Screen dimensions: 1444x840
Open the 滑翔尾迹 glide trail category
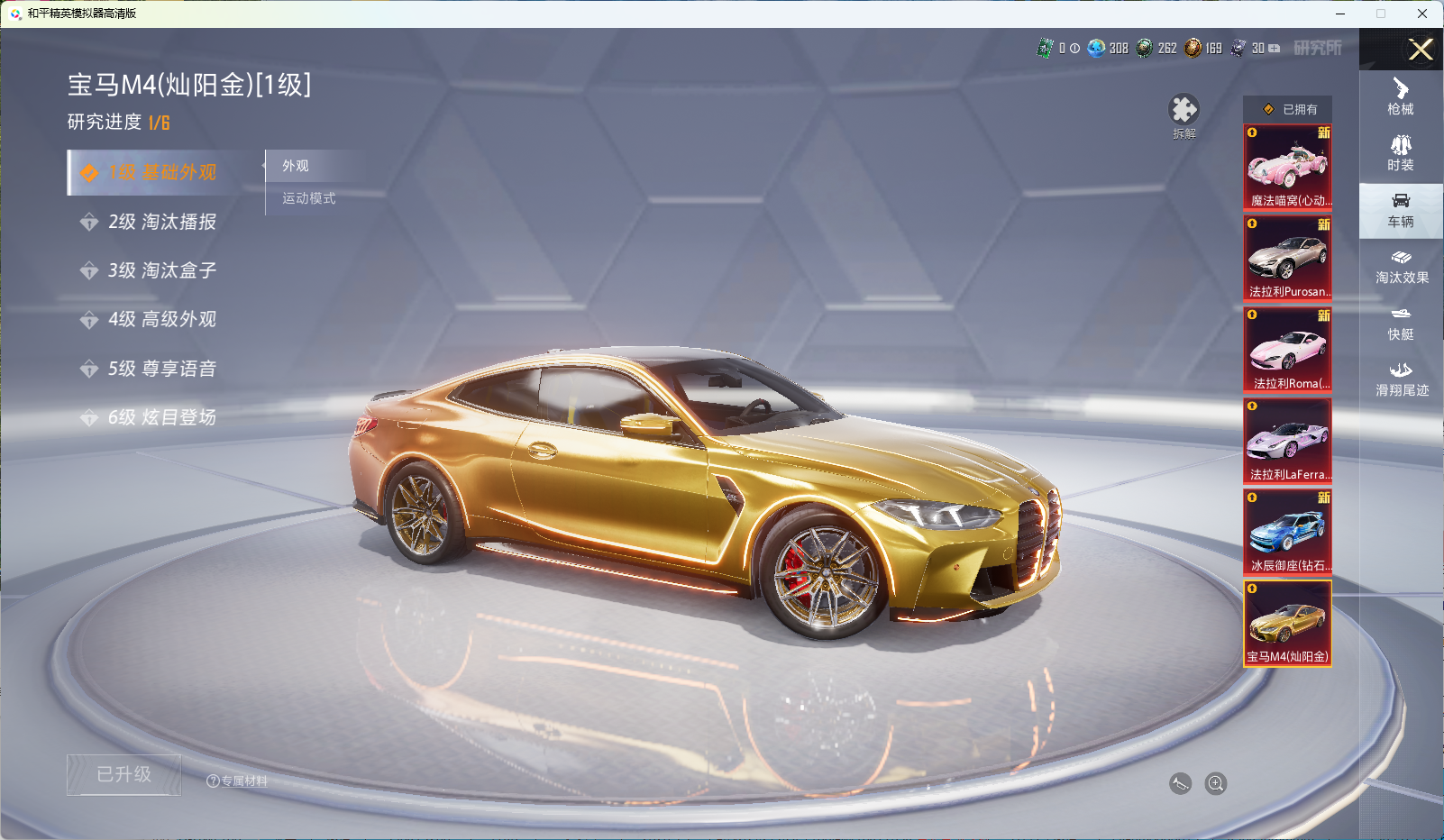[x=1401, y=379]
